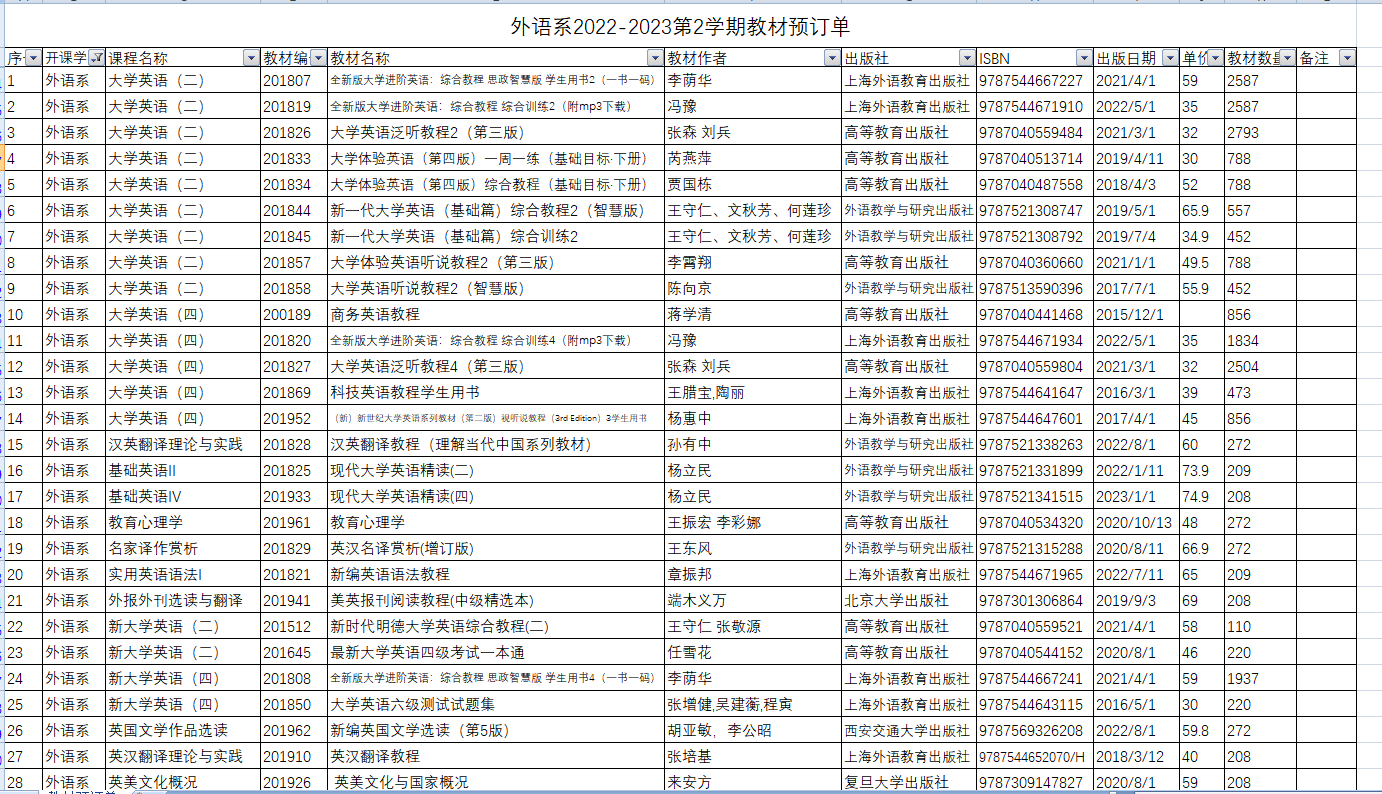Select author cell 贾国栋

753,184
